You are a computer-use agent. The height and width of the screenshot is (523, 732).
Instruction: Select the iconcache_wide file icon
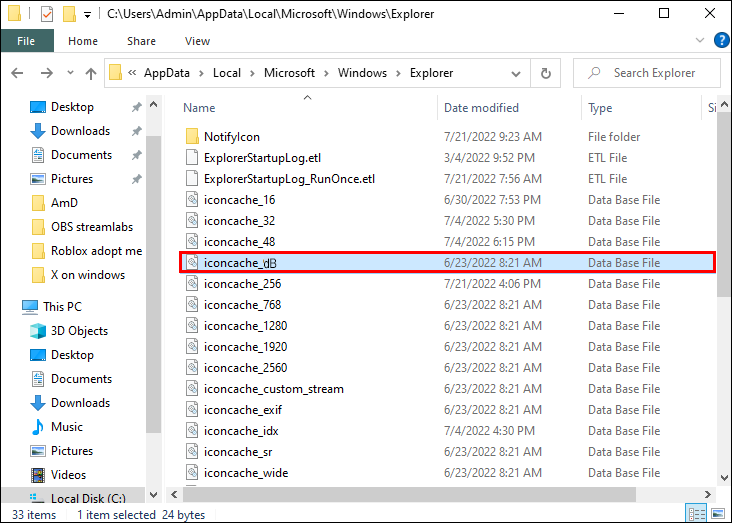192,473
